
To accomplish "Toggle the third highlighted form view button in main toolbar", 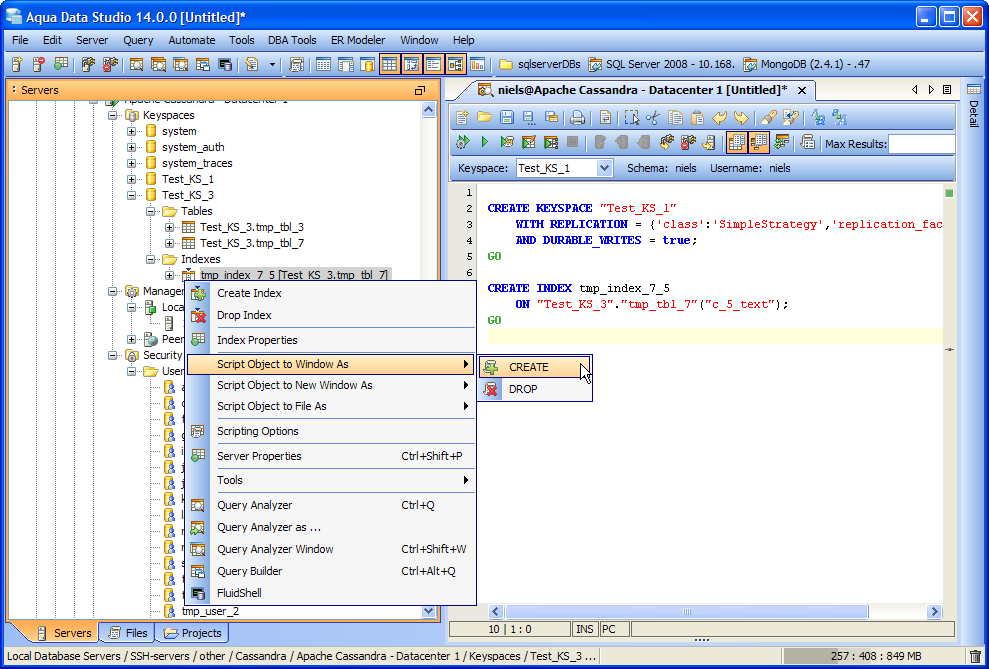I will pyautogui.click(x=433, y=64).
